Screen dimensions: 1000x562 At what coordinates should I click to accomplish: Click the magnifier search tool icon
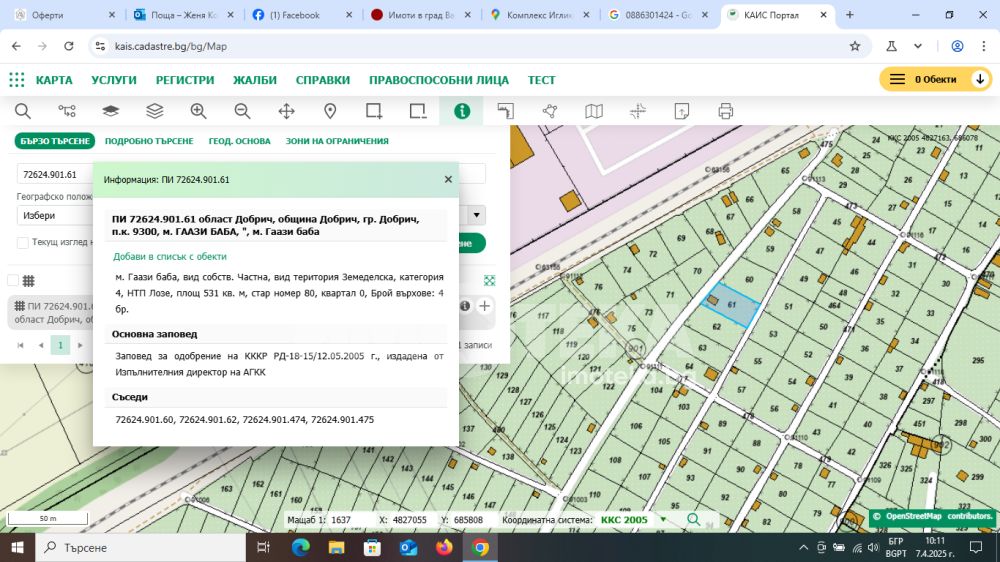coord(22,111)
